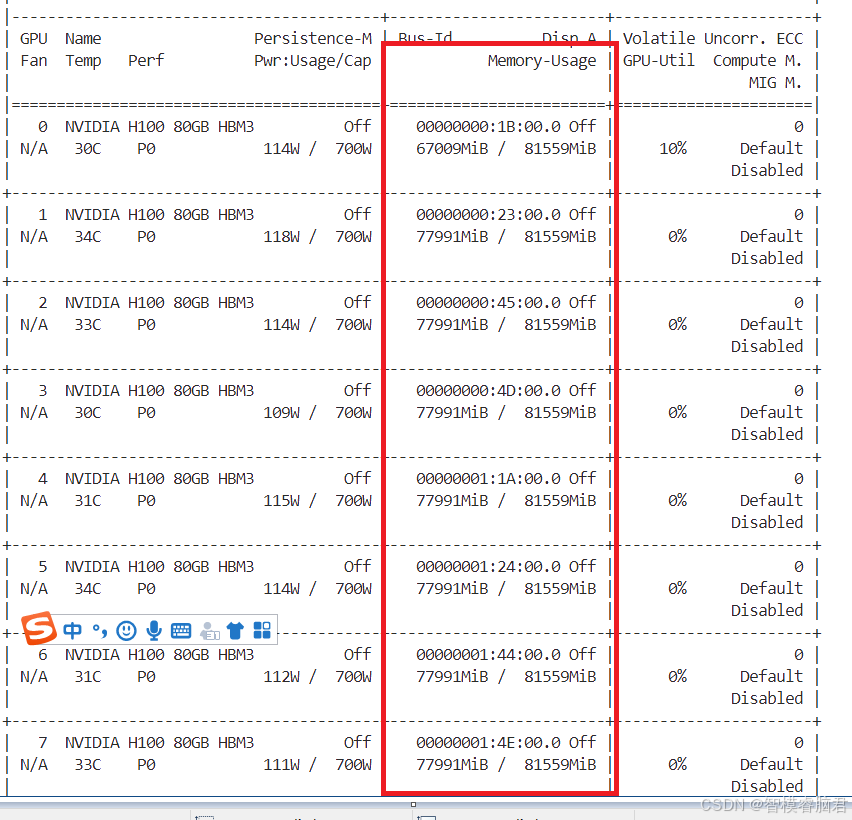Image resolution: width=852 pixels, height=820 pixels.
Task: Open the soft keyboard icon
Action: pyautogui.click(x=181, y=630)
